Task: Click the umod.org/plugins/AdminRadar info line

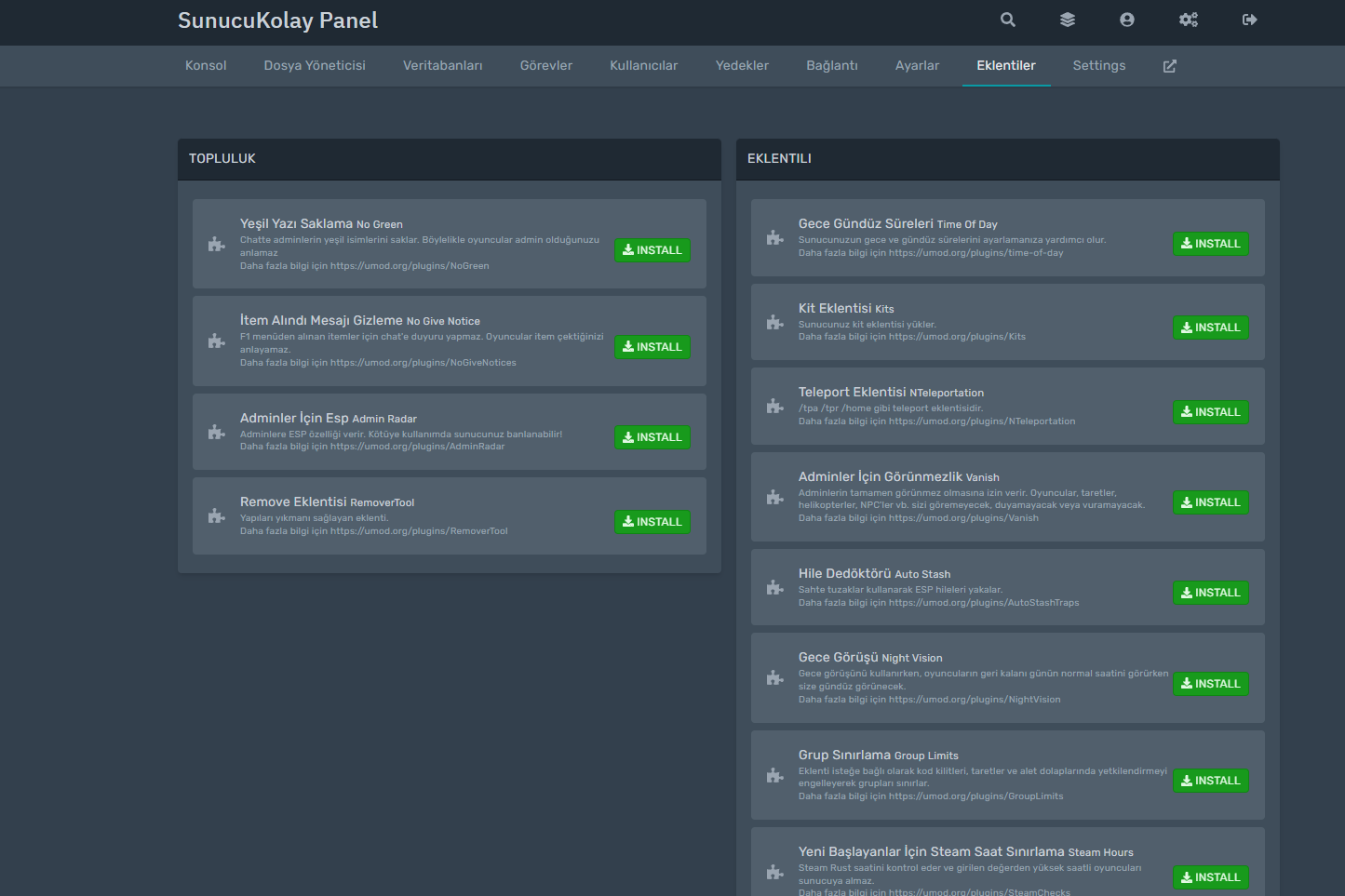Action: point(372,447)
